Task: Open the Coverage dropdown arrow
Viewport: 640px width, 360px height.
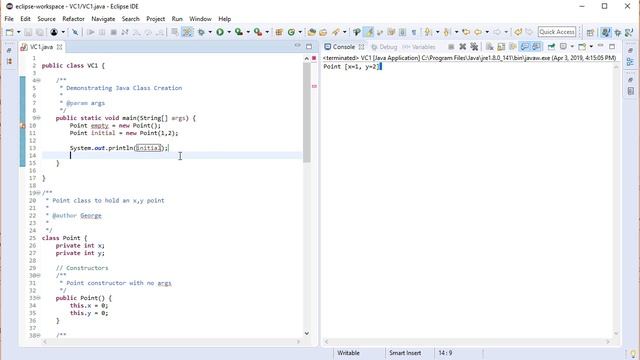Action: point(248,32)
